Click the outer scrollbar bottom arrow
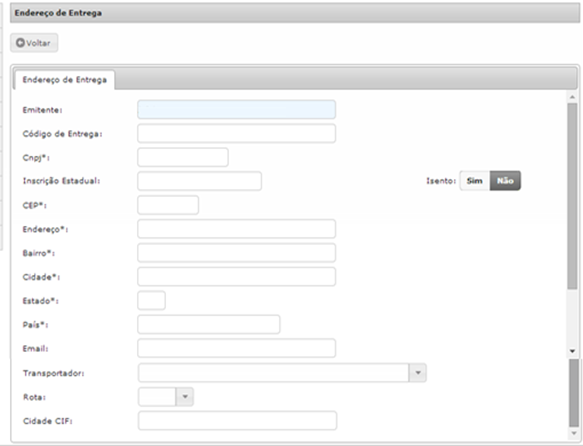583x446 pixels. [x=574, y=433]
